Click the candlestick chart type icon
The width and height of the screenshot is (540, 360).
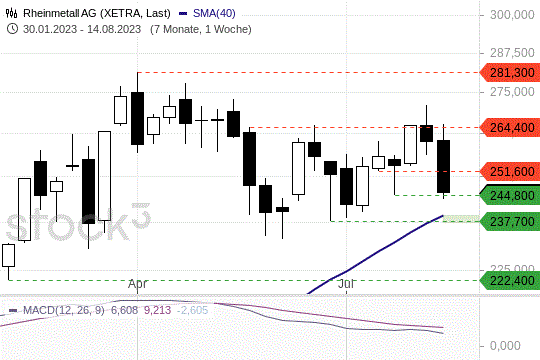tap(11, 13)
